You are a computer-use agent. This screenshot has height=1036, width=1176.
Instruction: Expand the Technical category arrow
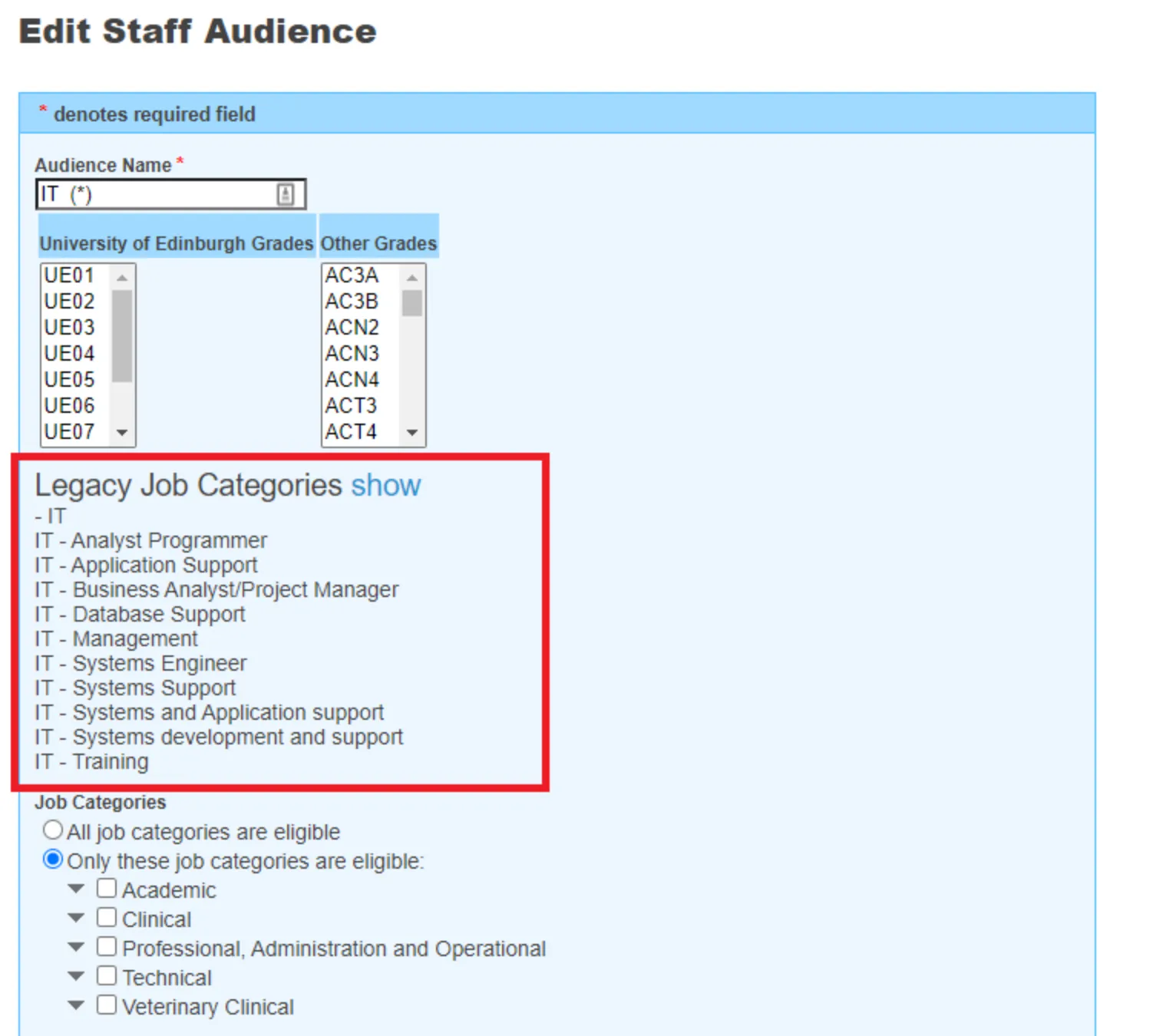click(x=76, y=977)
